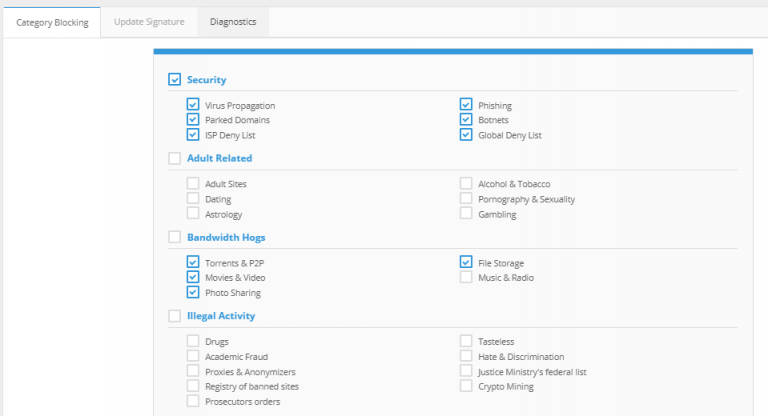Image resolution: width=768 pixels, height=416 pixels.
Task: Enable Crypto Mining blocking
Action: 466,386
